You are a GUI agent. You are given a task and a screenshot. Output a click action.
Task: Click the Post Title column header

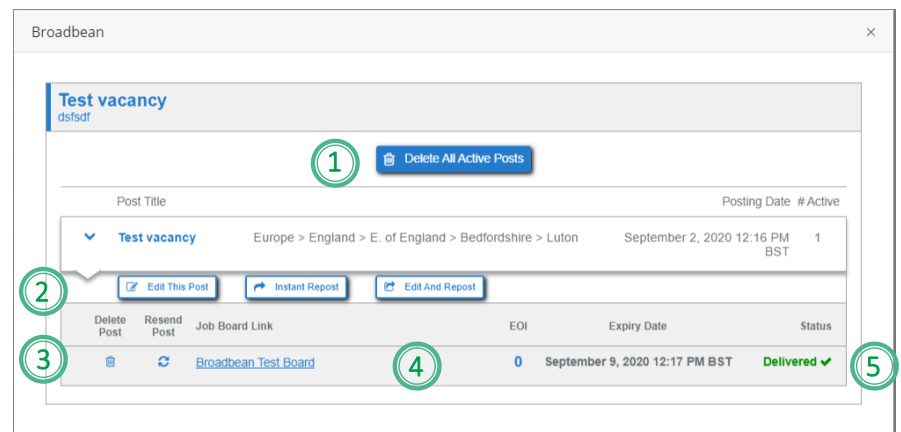click(141, 202)
